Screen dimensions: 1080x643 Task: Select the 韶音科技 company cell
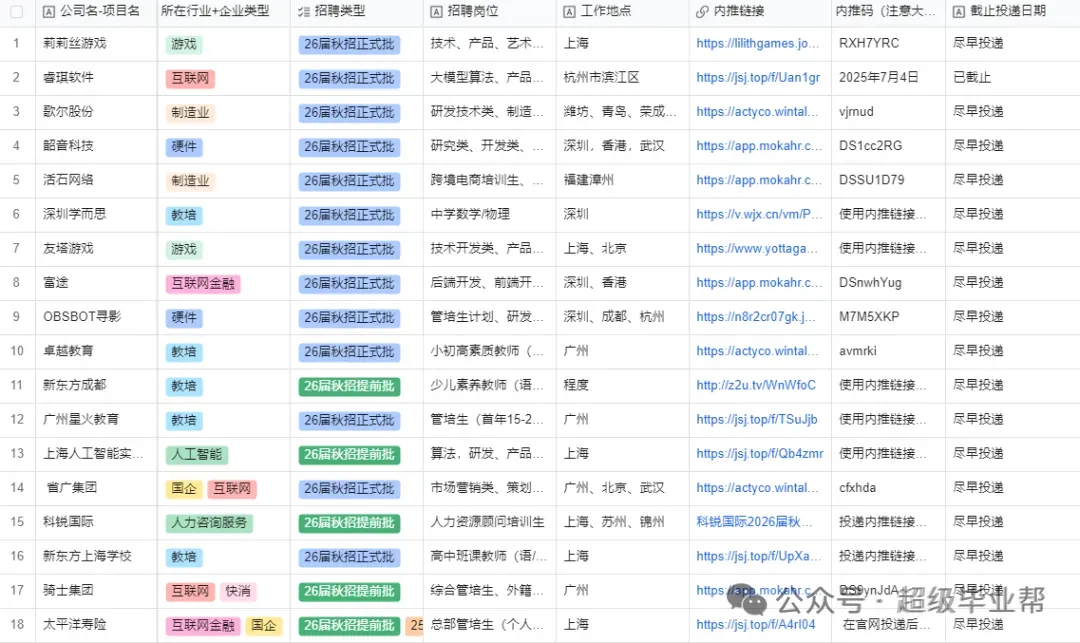[96, 146]
